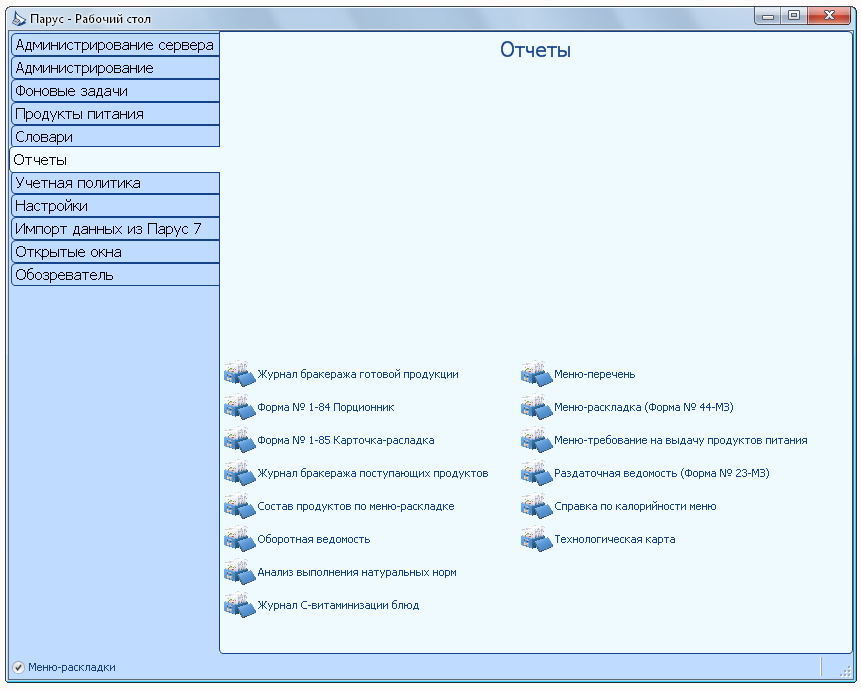Image resolution: width=861 pixels, height=690 pixels.
Task: Open the Обозреватель sidebar section
Action: (115, 275)
